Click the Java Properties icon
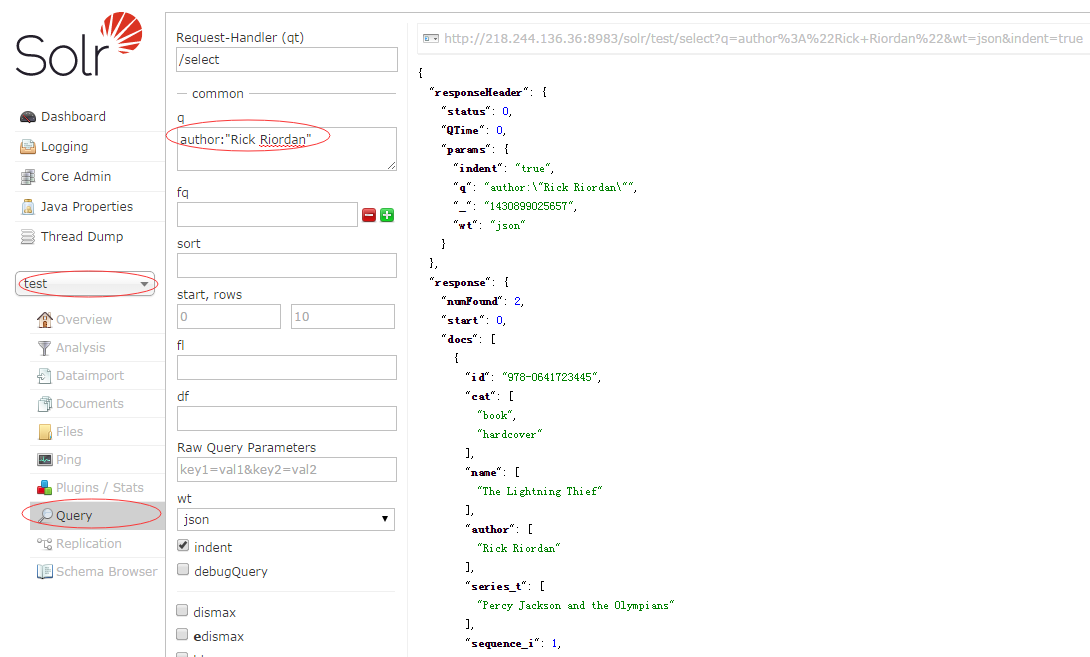Screen dimensions: 1090x657 28,207
